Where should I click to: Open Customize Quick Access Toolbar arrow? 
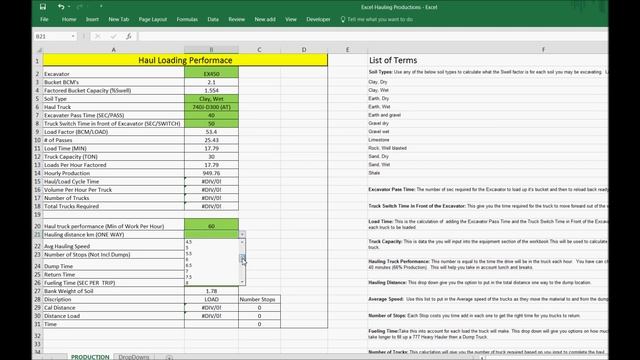101,7
